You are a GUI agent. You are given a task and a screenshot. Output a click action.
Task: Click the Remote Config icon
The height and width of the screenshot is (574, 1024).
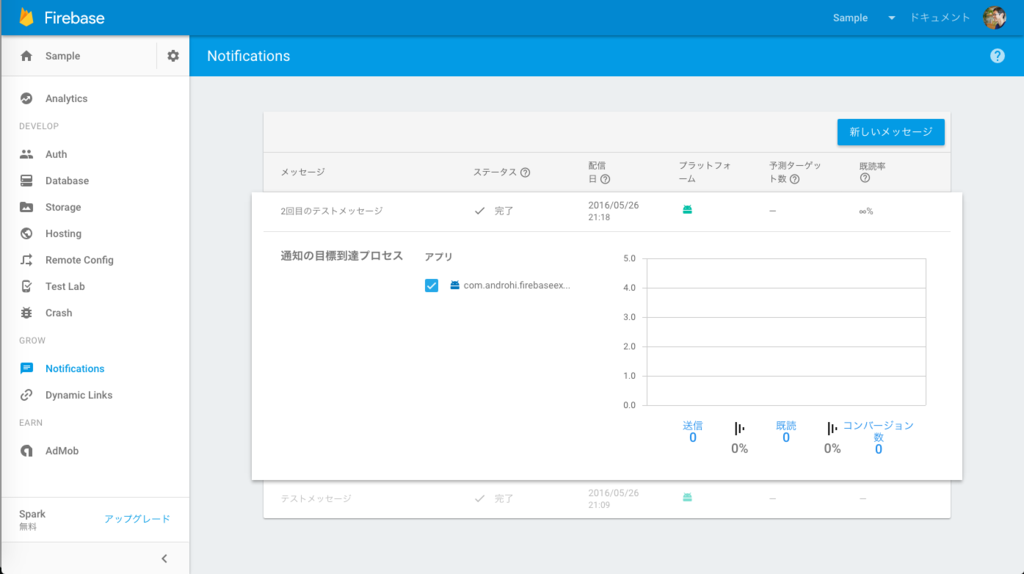coord(26,260)
